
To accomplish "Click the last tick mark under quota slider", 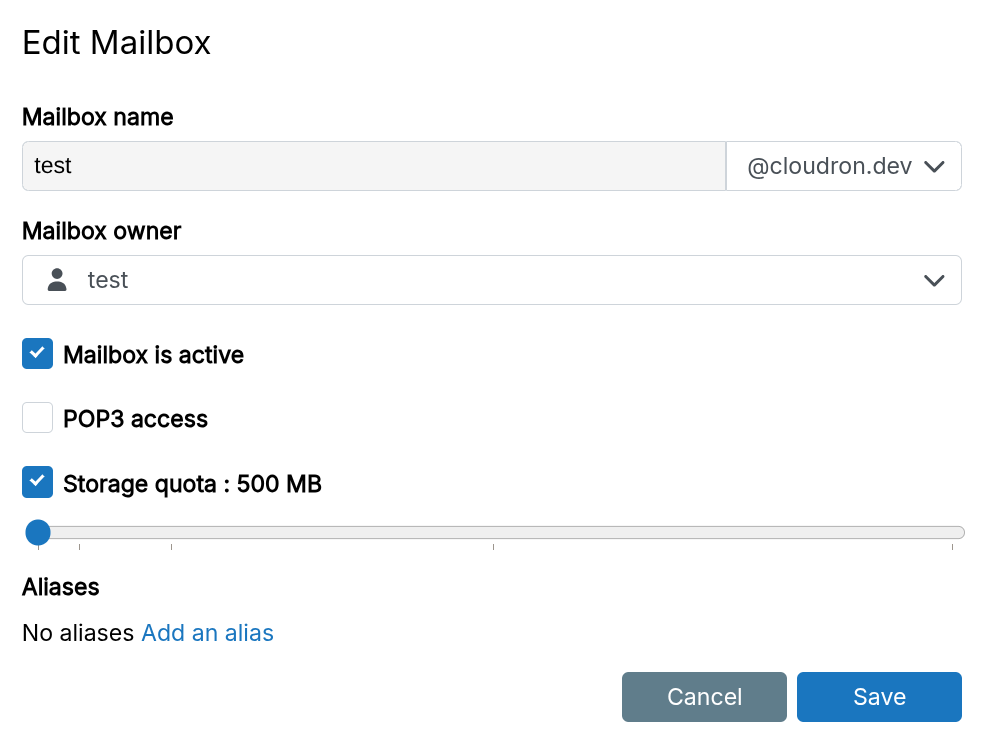I will point(952,547).
